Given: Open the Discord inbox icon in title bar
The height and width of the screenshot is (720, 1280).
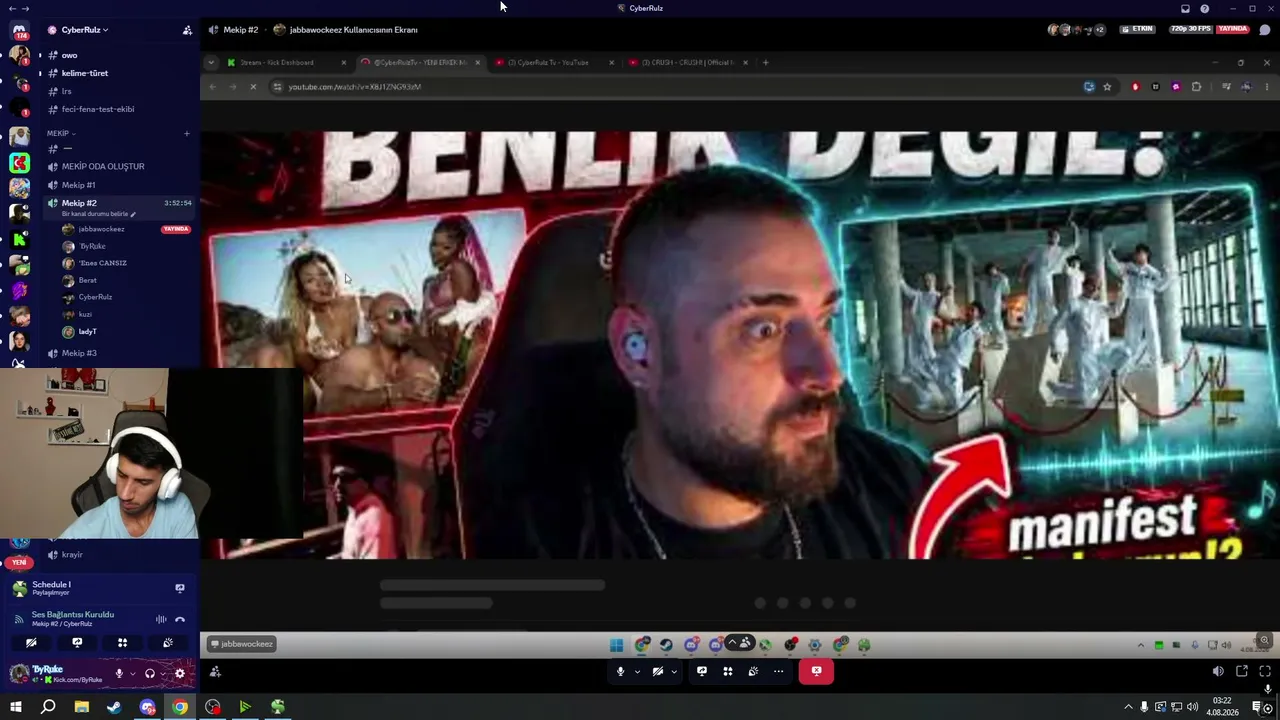Looking at the screenshot, I should point(1185,8).
